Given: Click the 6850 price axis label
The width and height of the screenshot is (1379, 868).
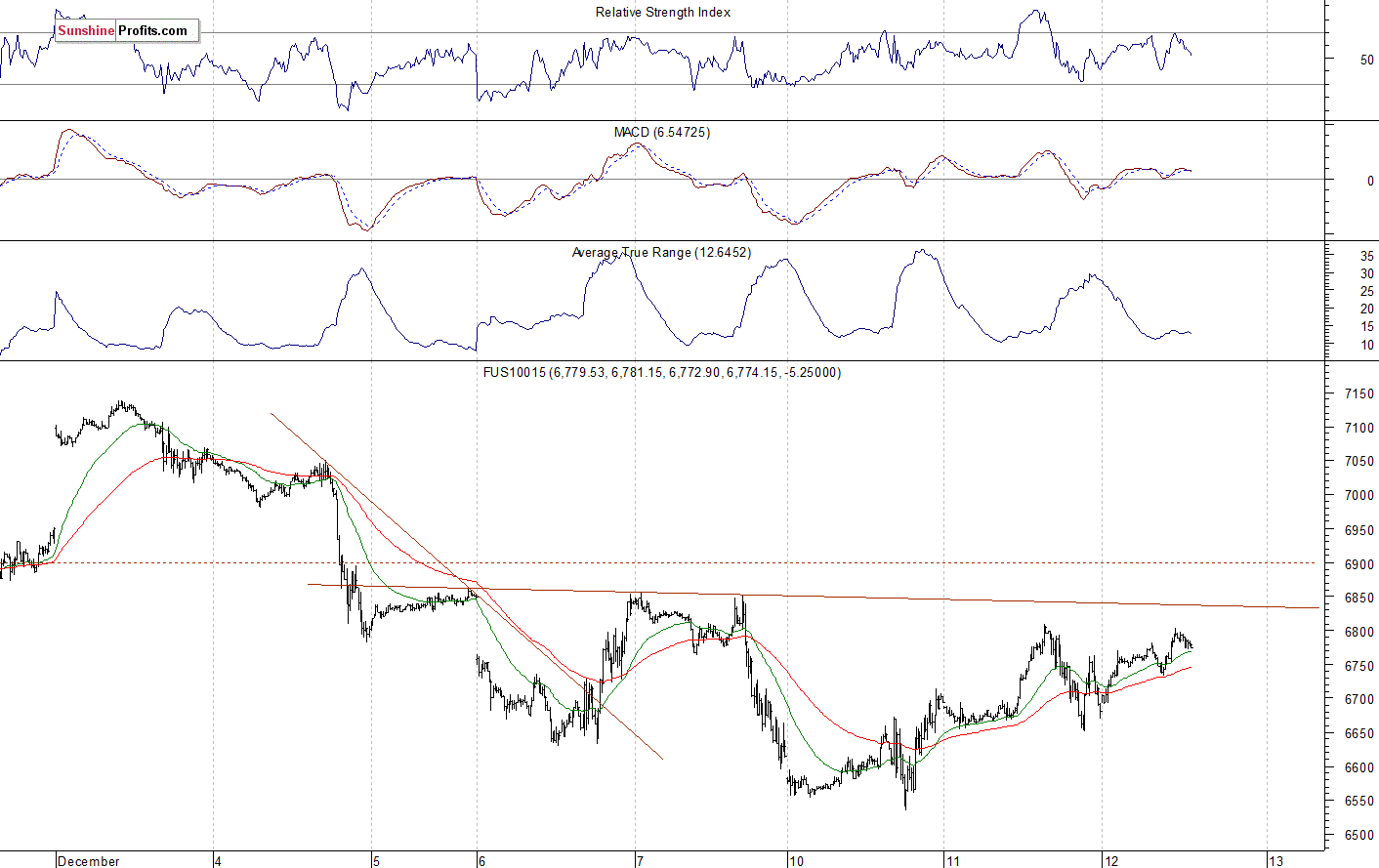Looking at the screenshot, I should point(1359,599).
